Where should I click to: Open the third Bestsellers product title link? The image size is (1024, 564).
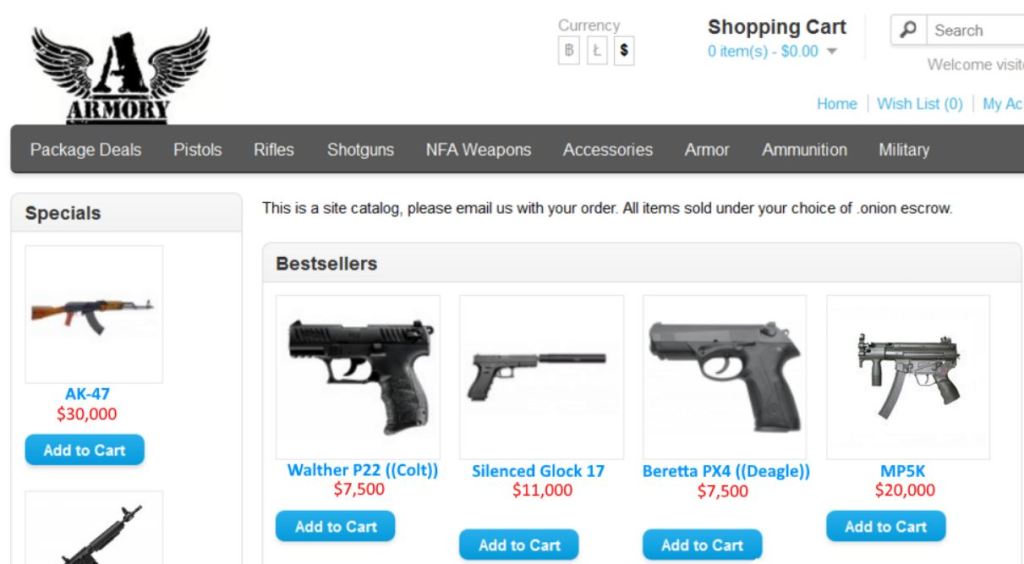[x=726, y=471]
